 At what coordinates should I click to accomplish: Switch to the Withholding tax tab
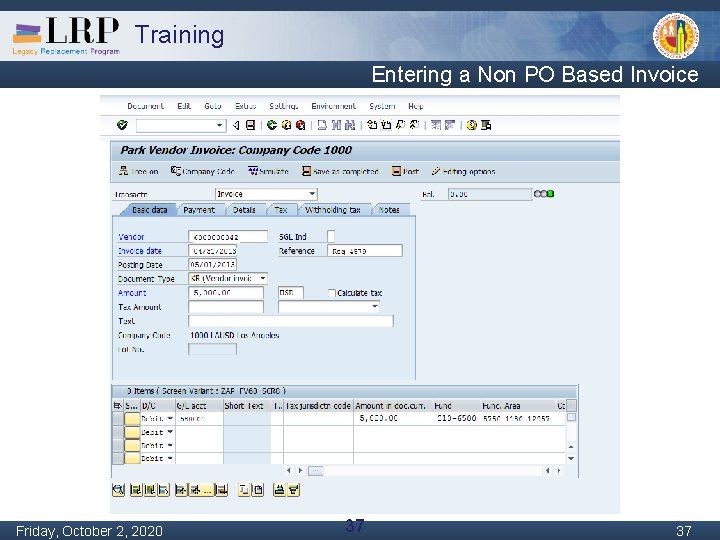point(332,210)
